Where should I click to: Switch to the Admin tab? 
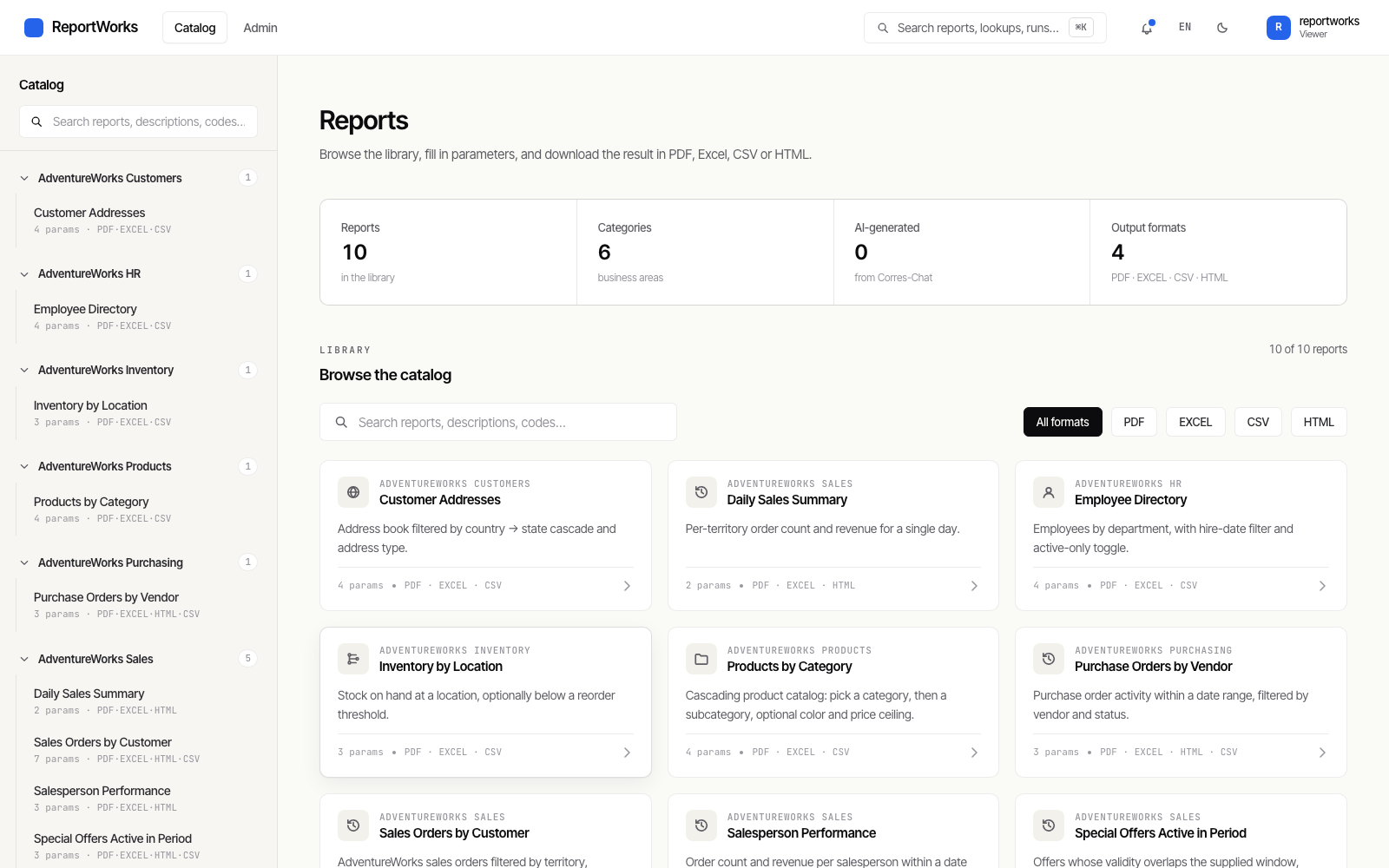tap(260, 28)
